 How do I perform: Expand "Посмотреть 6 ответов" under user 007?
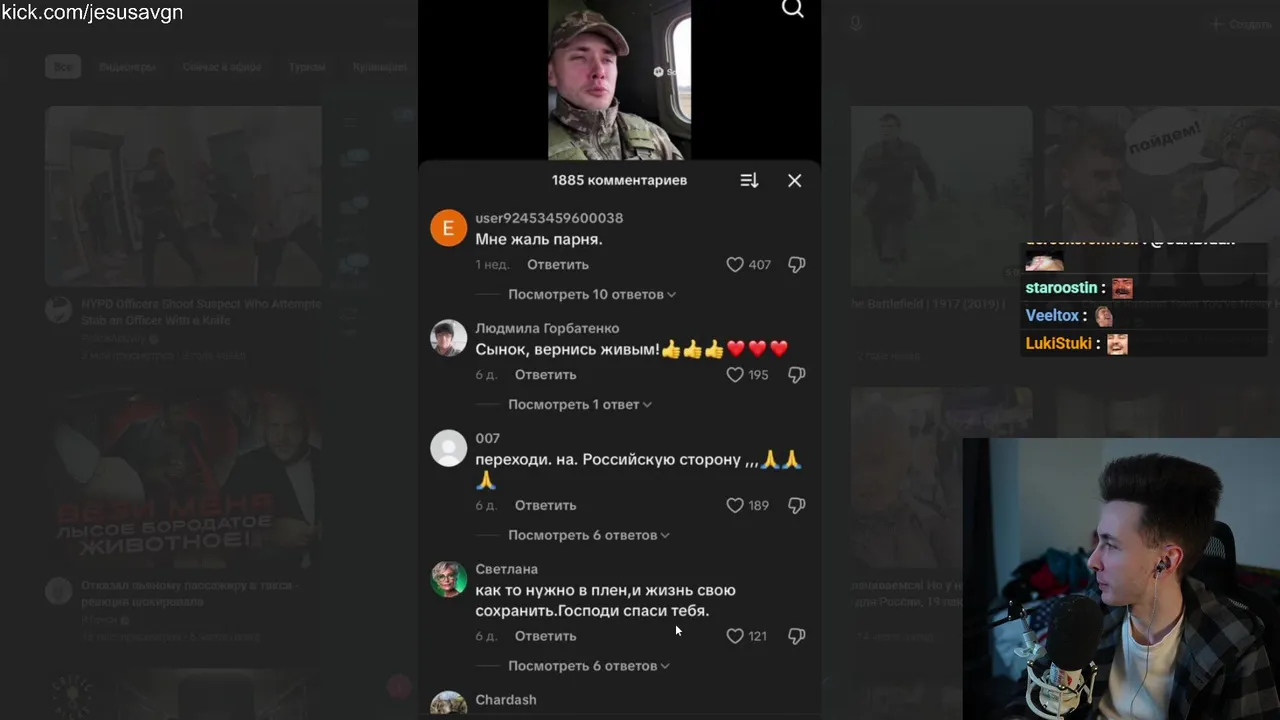point(589,535)
